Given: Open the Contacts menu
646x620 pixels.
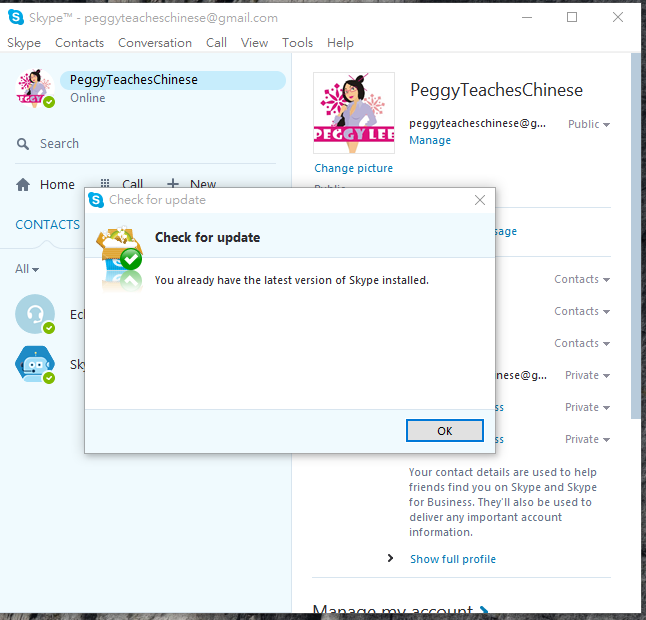Looking at the screenshot, I should click(80, 43).
